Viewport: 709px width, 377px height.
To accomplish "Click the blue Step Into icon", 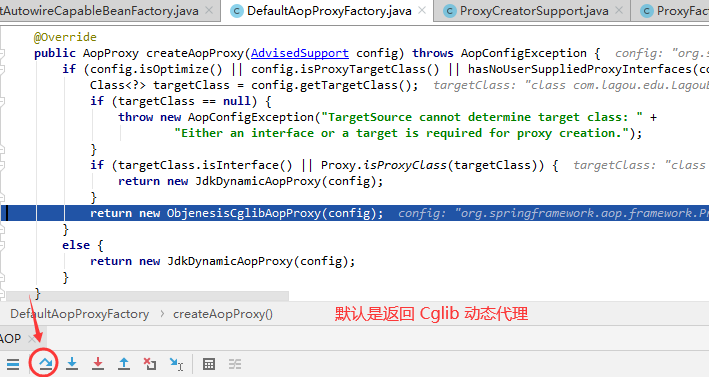I will [72, 363].
